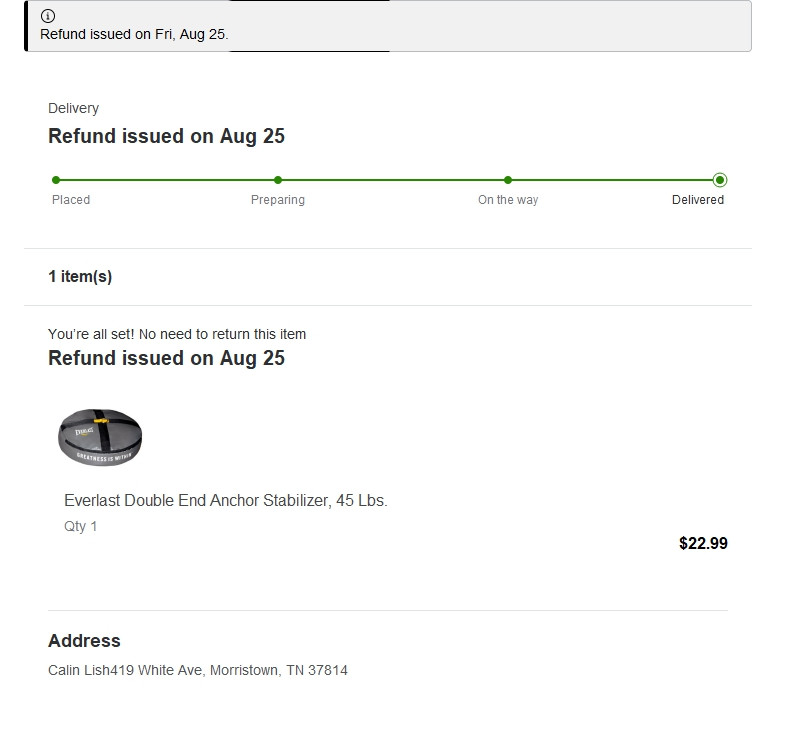Click the 1 item(s) section header
The image size is (800, 746).
tap(80, 277)
